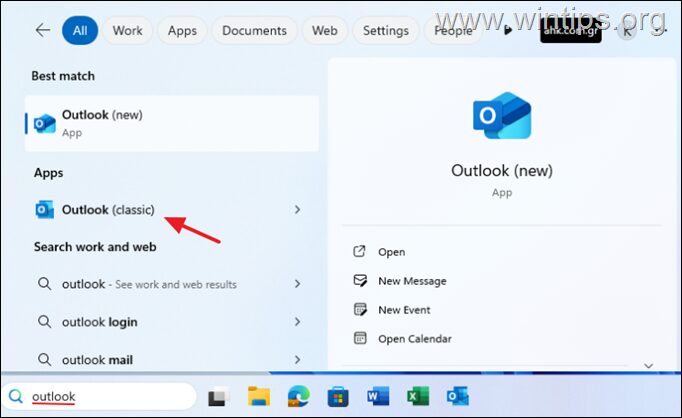Image resolution: width=682 pixels, height=418 pixels.
Task: Expand more actions with the down chevron
Action: click(649, 366)
